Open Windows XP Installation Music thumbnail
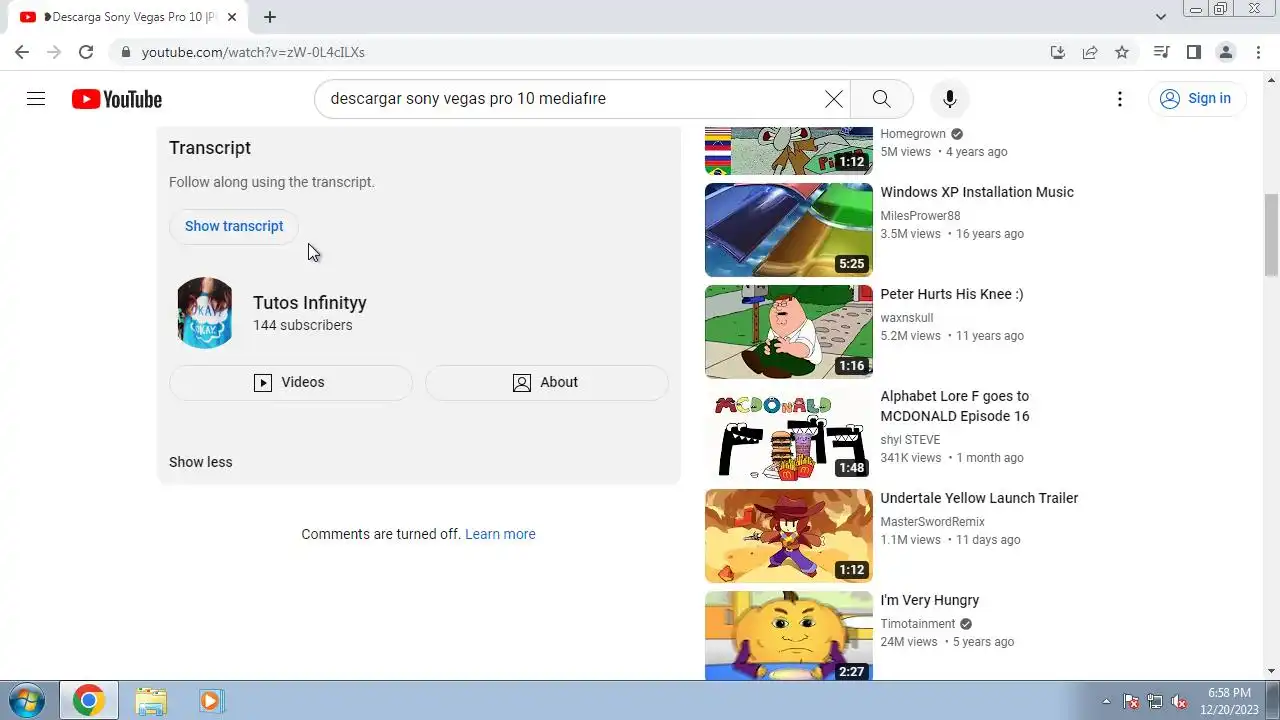Image resolution: width=1280 pixels, height=720 pixels. tap(789, 230)
